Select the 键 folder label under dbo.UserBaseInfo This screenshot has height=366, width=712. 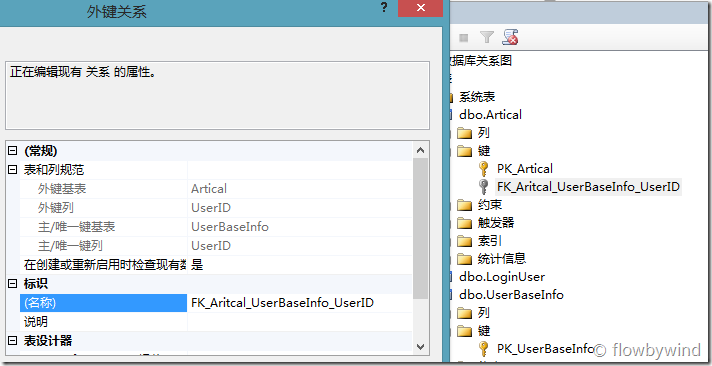coord(484,331)
